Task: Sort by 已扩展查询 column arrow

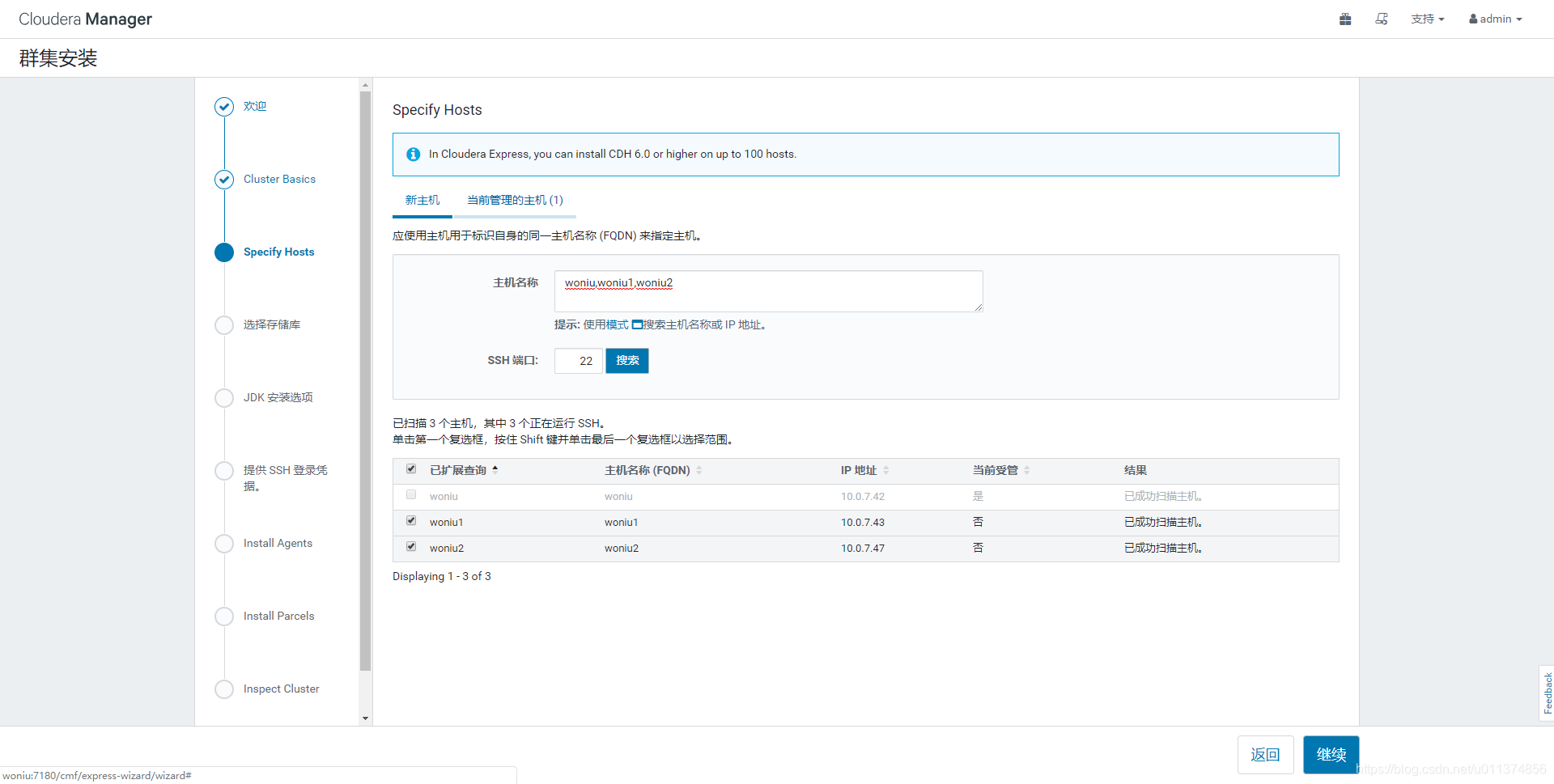Action: (x=495, y=469)
